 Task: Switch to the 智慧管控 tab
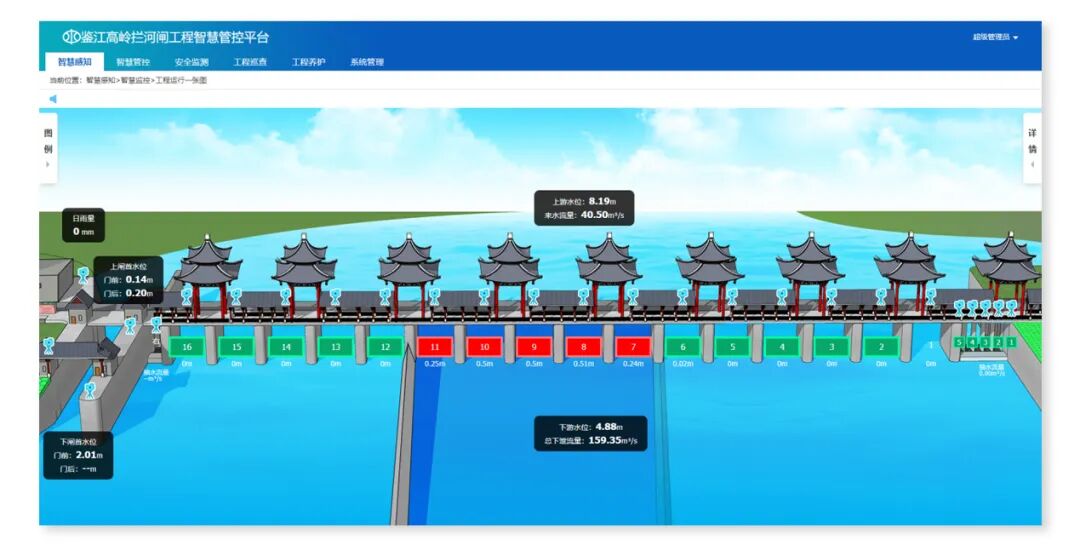[x=133, y=61]
